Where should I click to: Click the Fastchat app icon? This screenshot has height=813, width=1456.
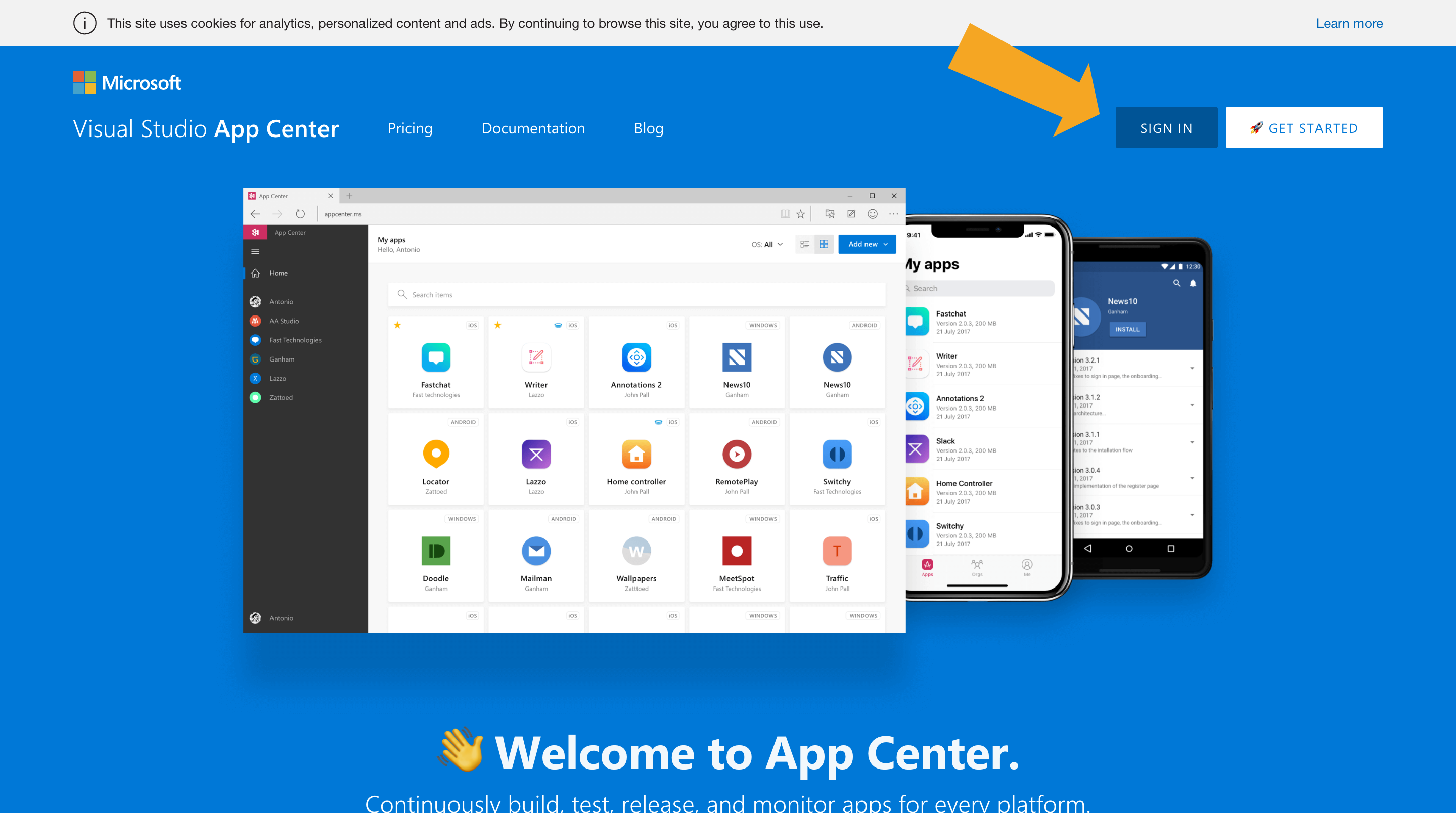pos(435,357)
